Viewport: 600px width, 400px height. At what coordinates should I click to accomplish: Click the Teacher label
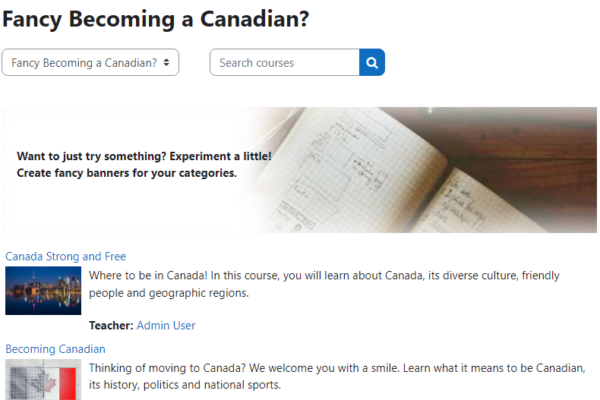tap(110, 325)
